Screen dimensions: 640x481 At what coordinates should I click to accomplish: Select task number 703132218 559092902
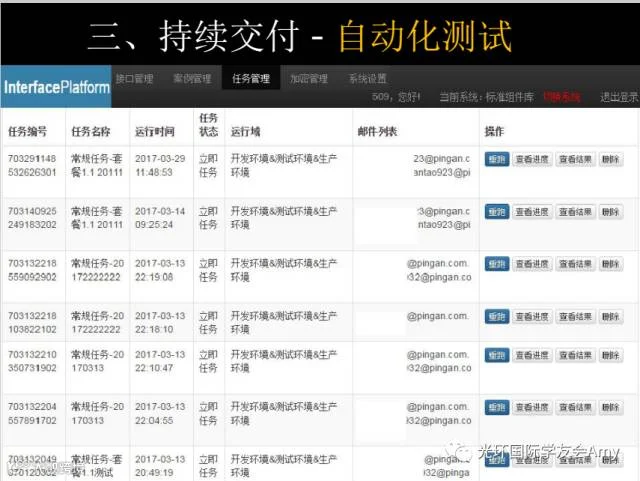point(32,270)
